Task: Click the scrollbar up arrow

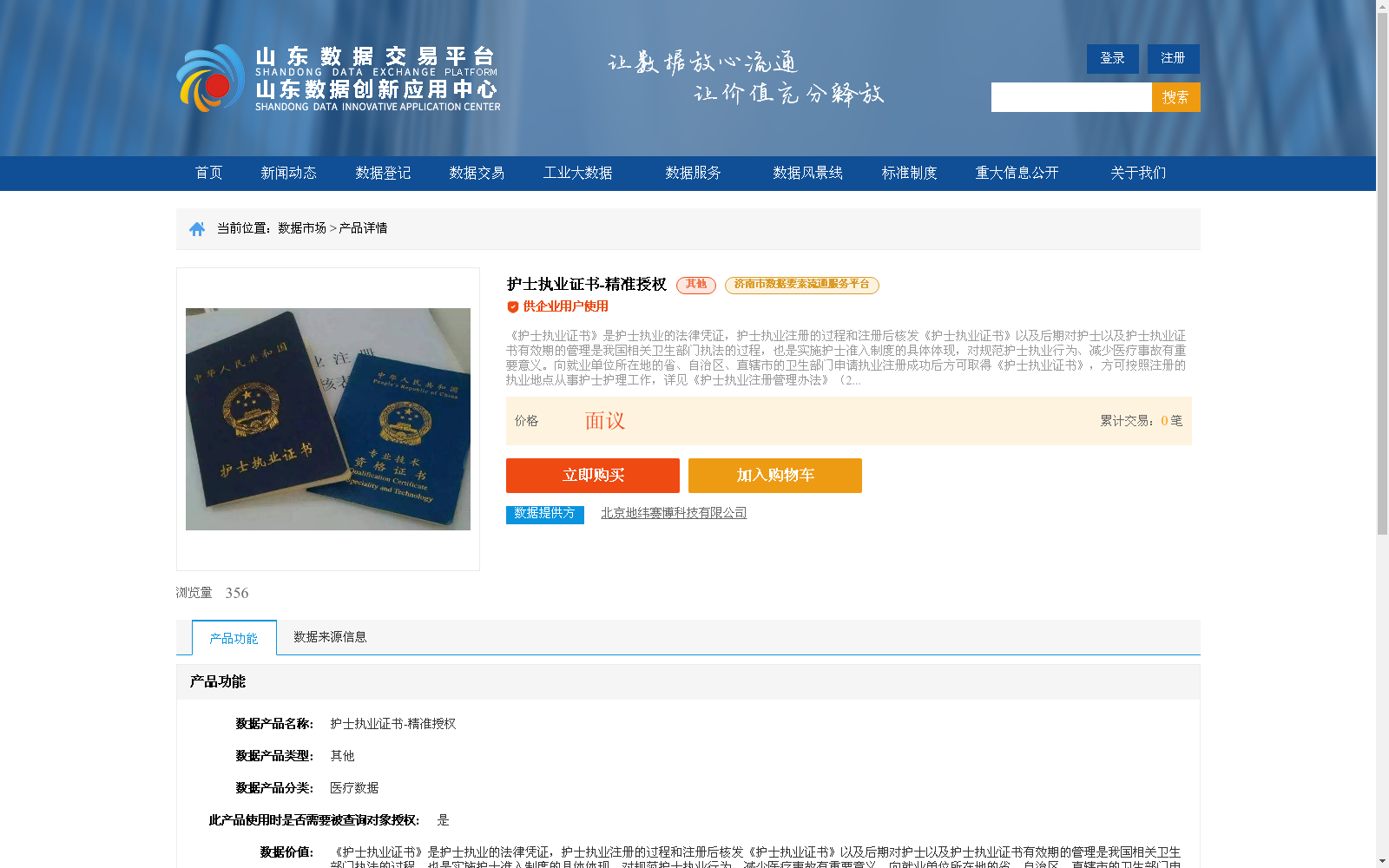Action: coord(1382,6)
